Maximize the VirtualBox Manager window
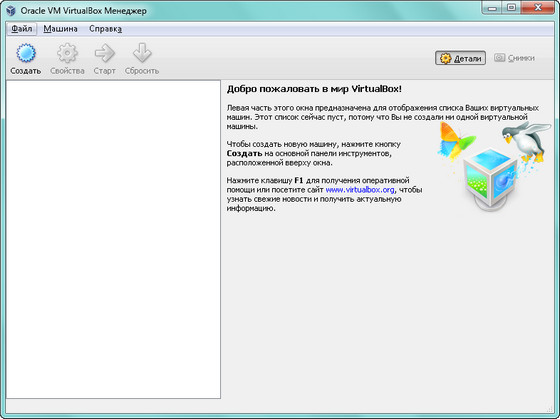560x419 pixels. [512, 8]
